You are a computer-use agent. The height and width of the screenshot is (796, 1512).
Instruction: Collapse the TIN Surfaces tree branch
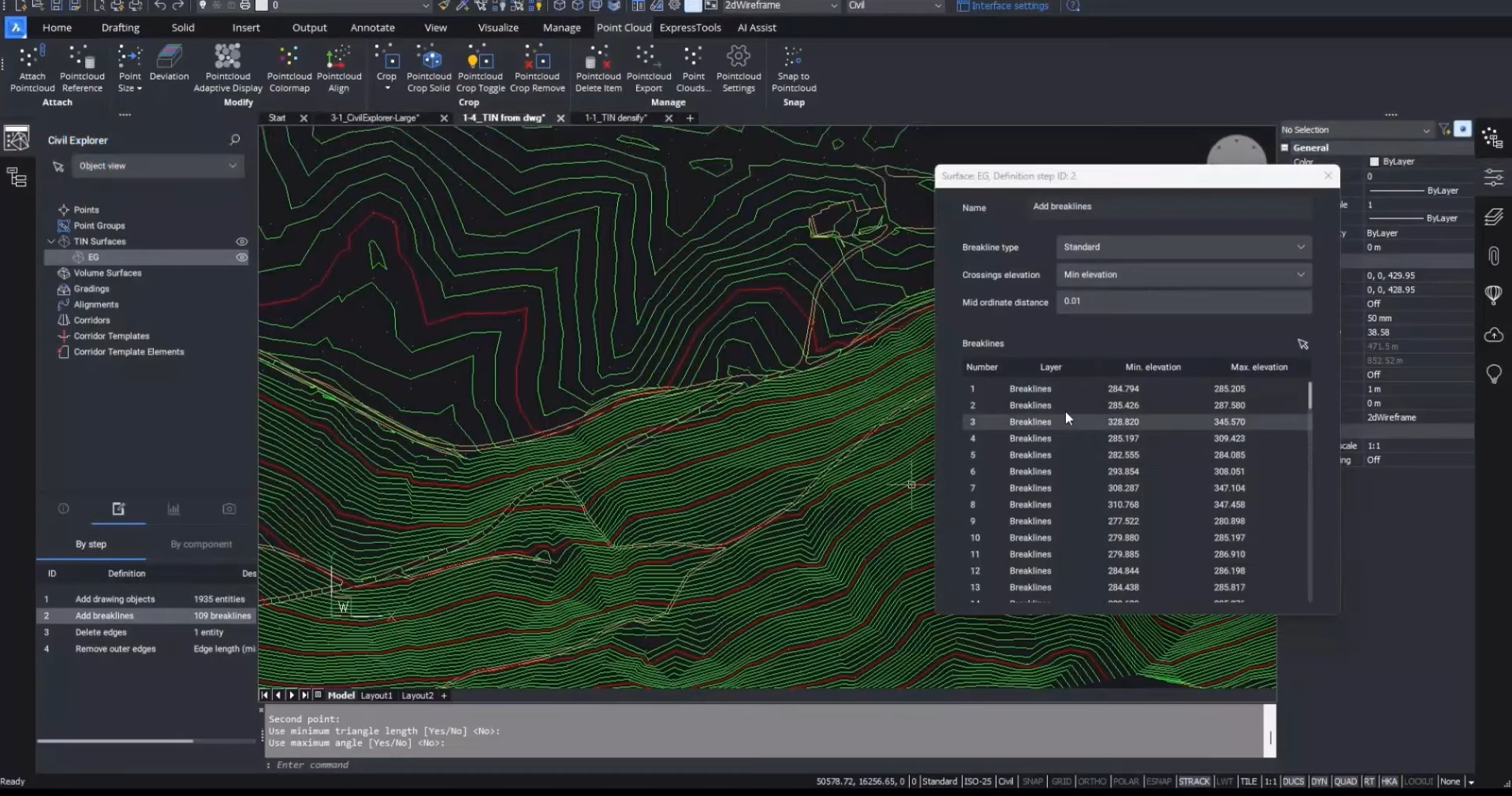[51, 241]
